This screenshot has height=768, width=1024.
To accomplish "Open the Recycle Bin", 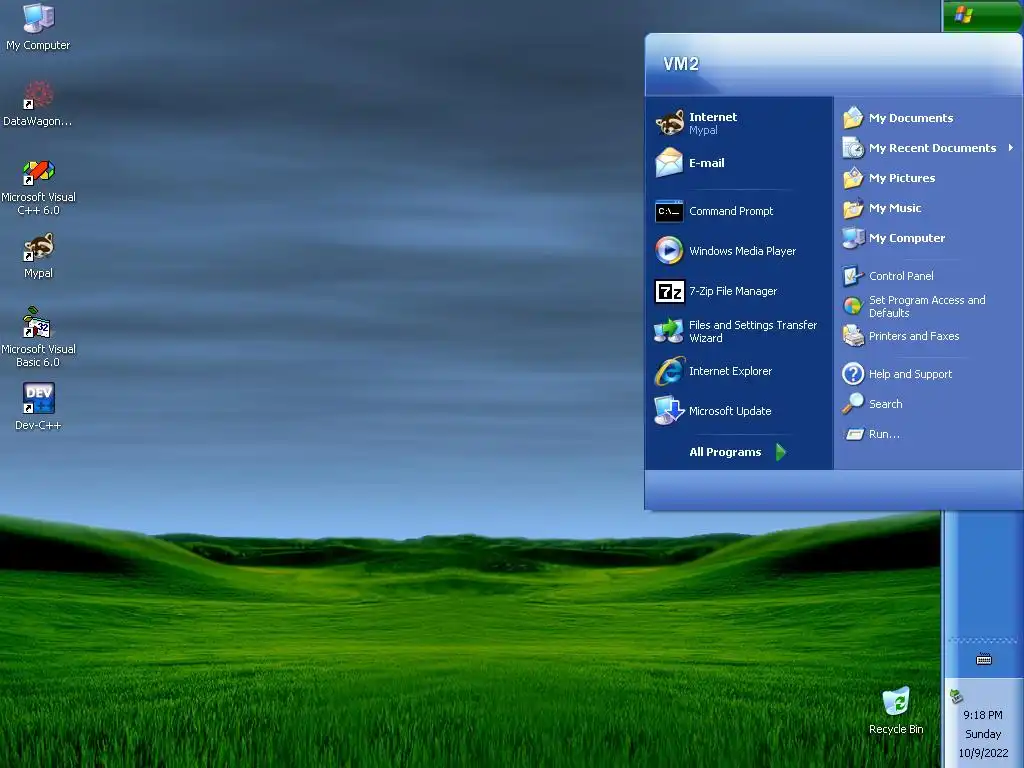I will click(x=896, y=711).
